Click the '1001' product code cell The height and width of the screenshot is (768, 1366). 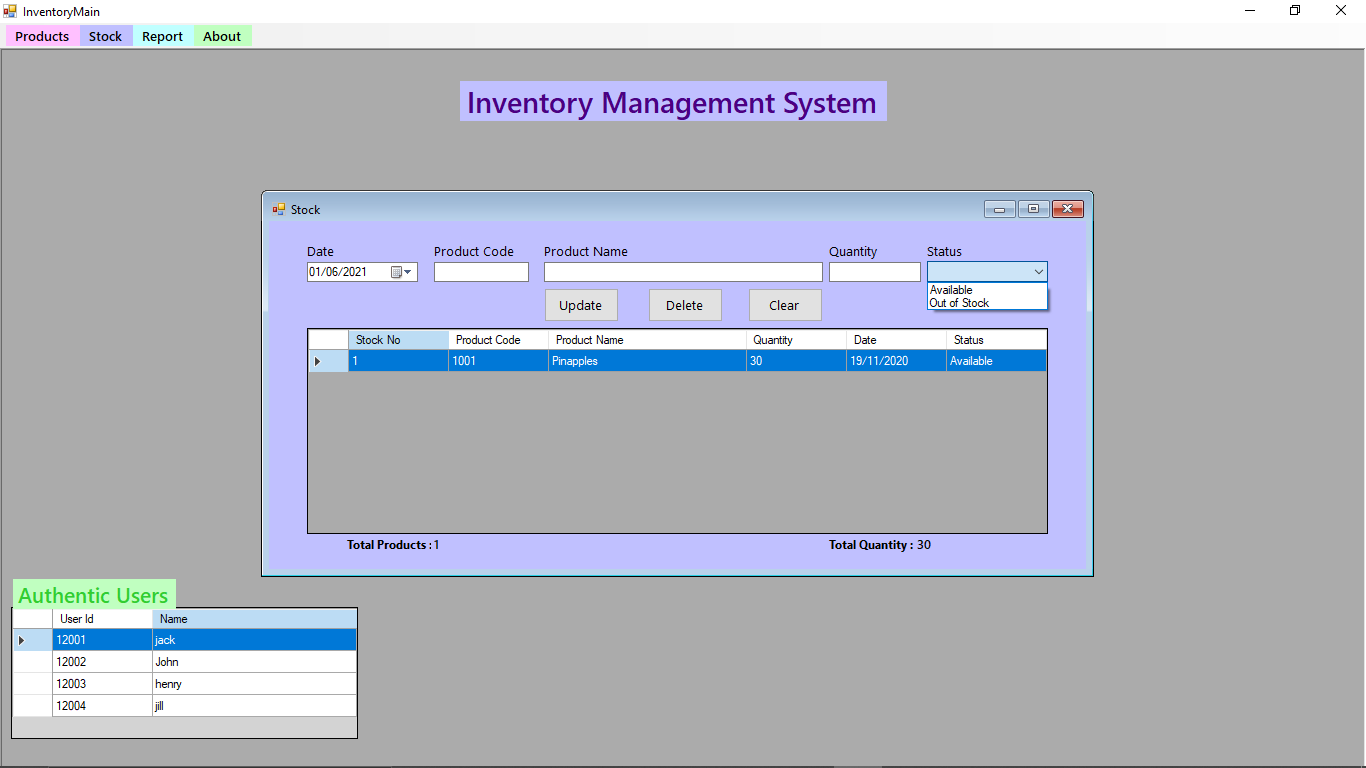[498, 361]
